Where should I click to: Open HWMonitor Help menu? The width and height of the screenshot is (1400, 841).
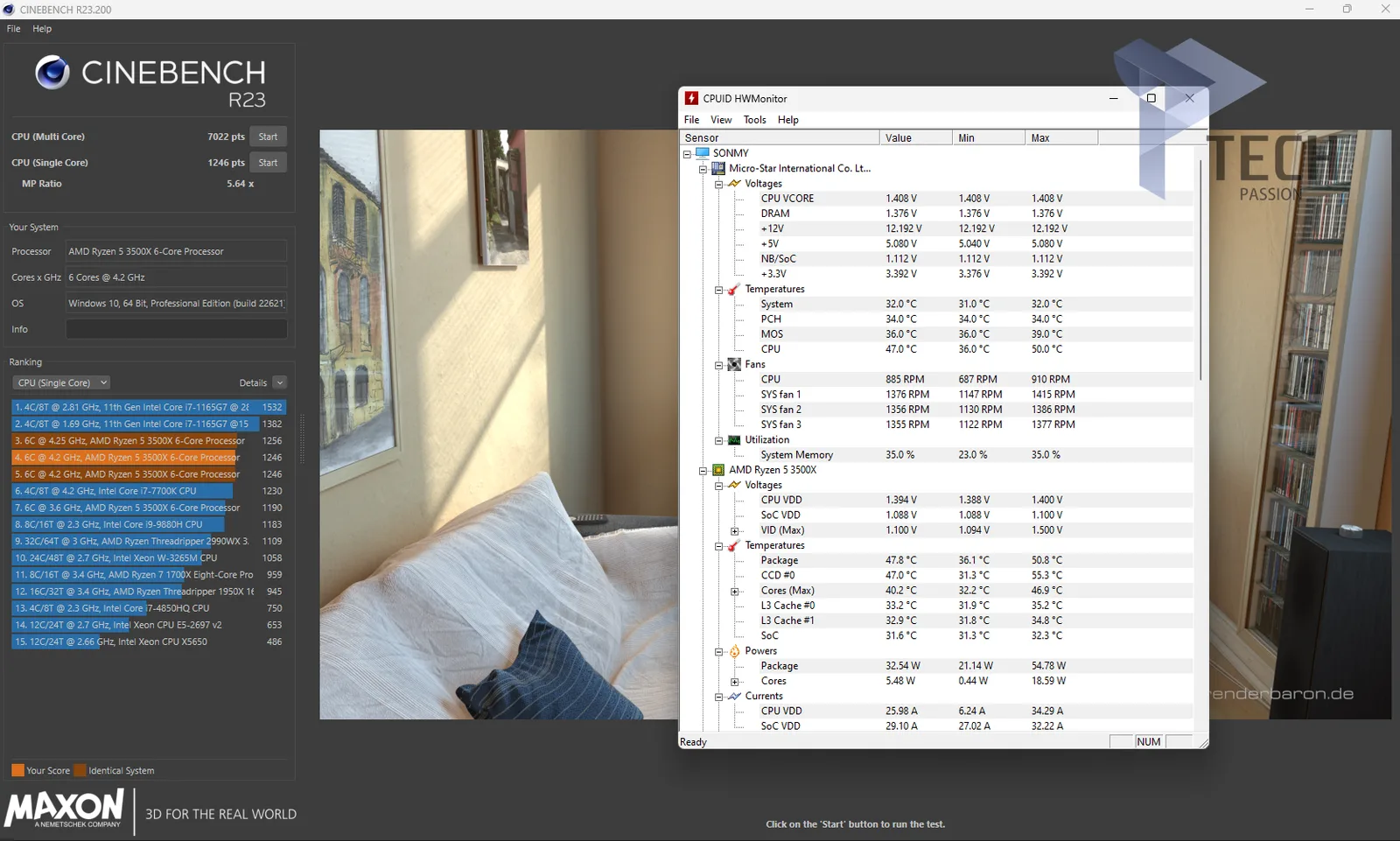click(x=787, y=120)
